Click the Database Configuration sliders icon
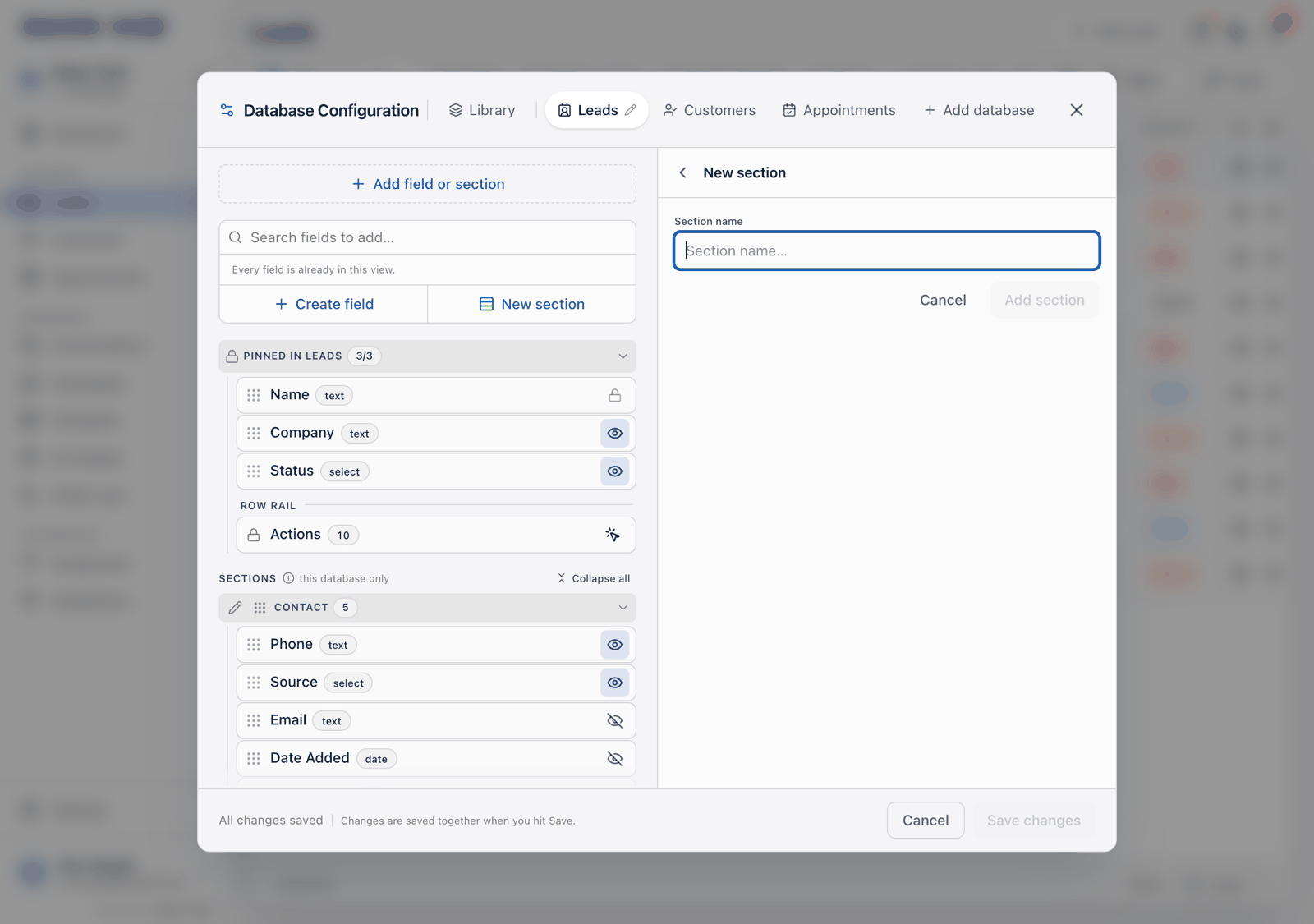 tap(227, 110)
